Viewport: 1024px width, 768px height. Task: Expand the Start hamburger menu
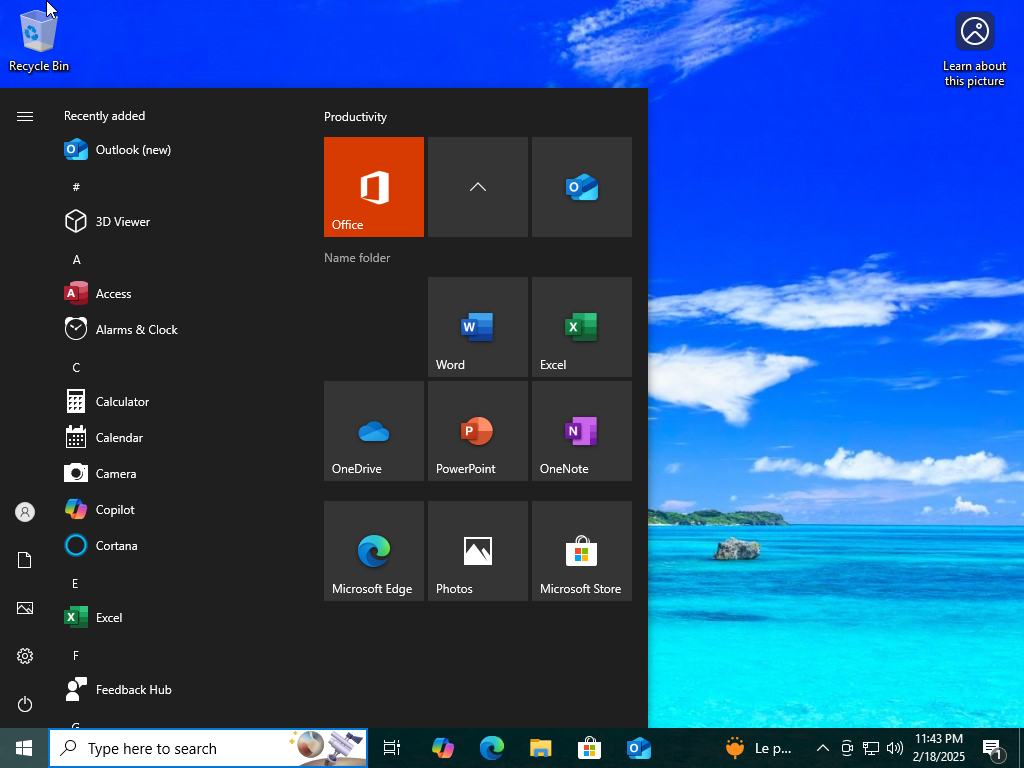[x=25, y=116]
